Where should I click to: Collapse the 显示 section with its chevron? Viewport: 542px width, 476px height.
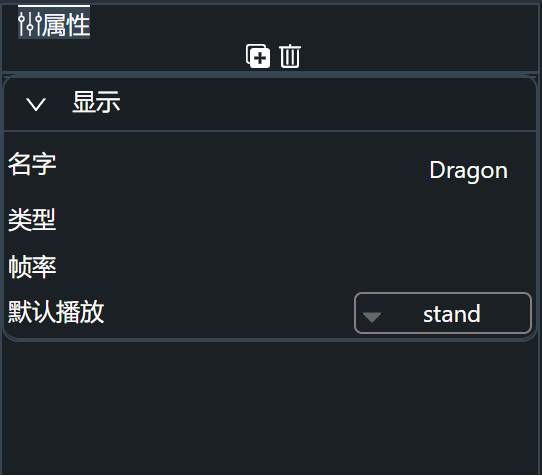click(x=36, y=104)
